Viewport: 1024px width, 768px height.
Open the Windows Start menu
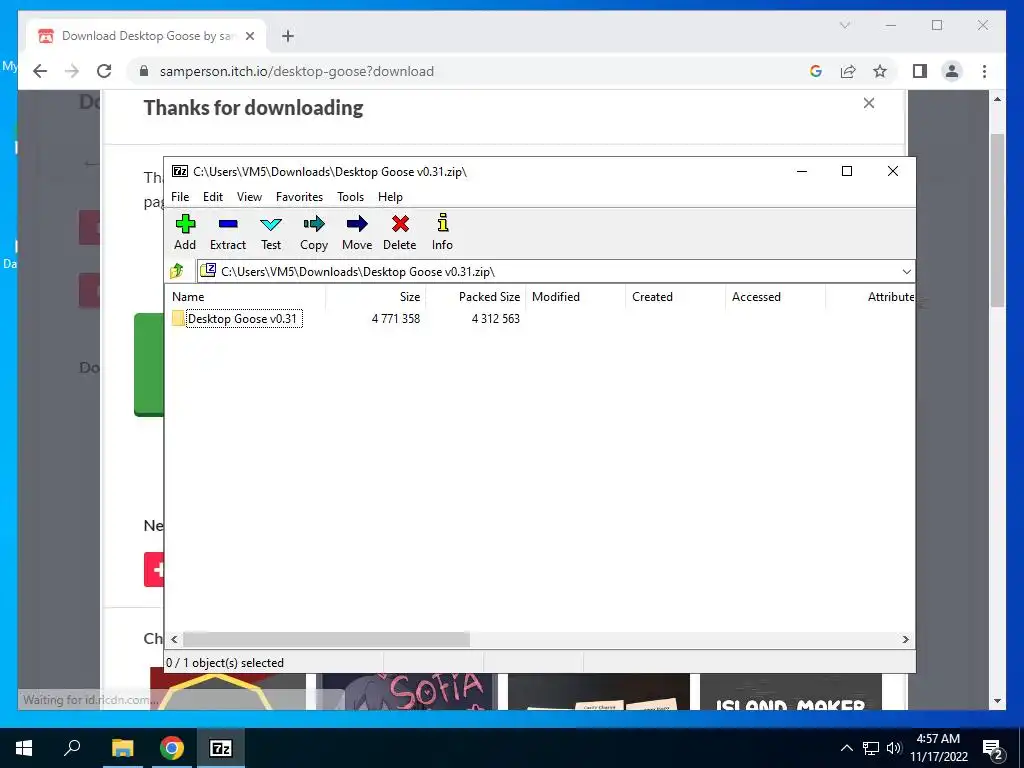pos(24,748)
